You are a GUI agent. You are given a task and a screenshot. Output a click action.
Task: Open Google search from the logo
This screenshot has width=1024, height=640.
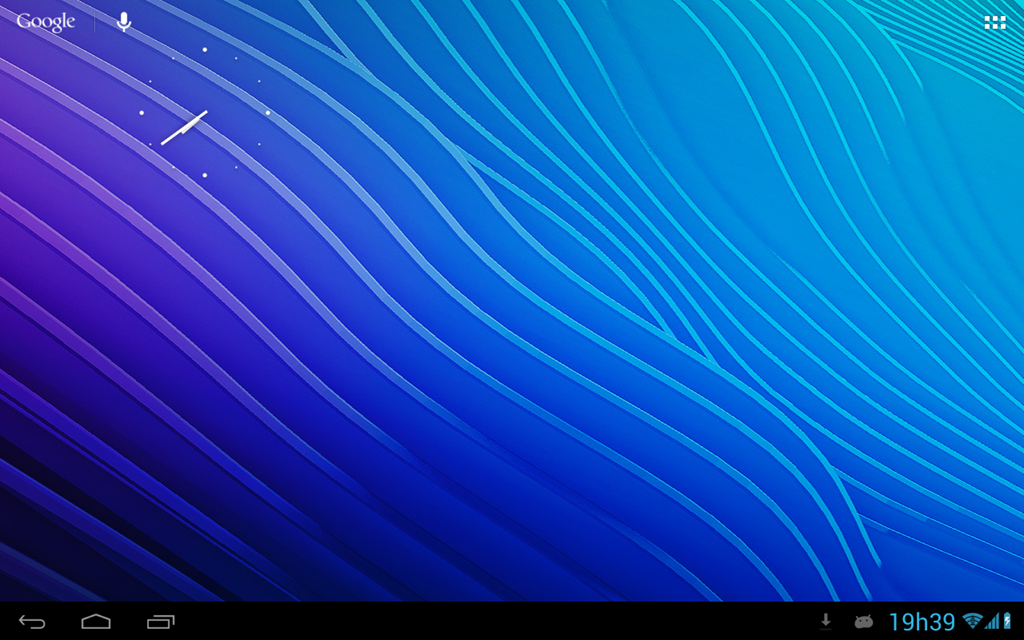(x=46, y=22)
